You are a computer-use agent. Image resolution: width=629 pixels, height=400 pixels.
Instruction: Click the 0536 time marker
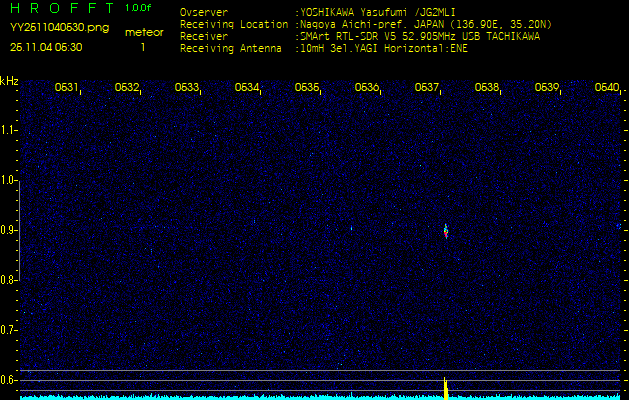click(x=367, y=87)
